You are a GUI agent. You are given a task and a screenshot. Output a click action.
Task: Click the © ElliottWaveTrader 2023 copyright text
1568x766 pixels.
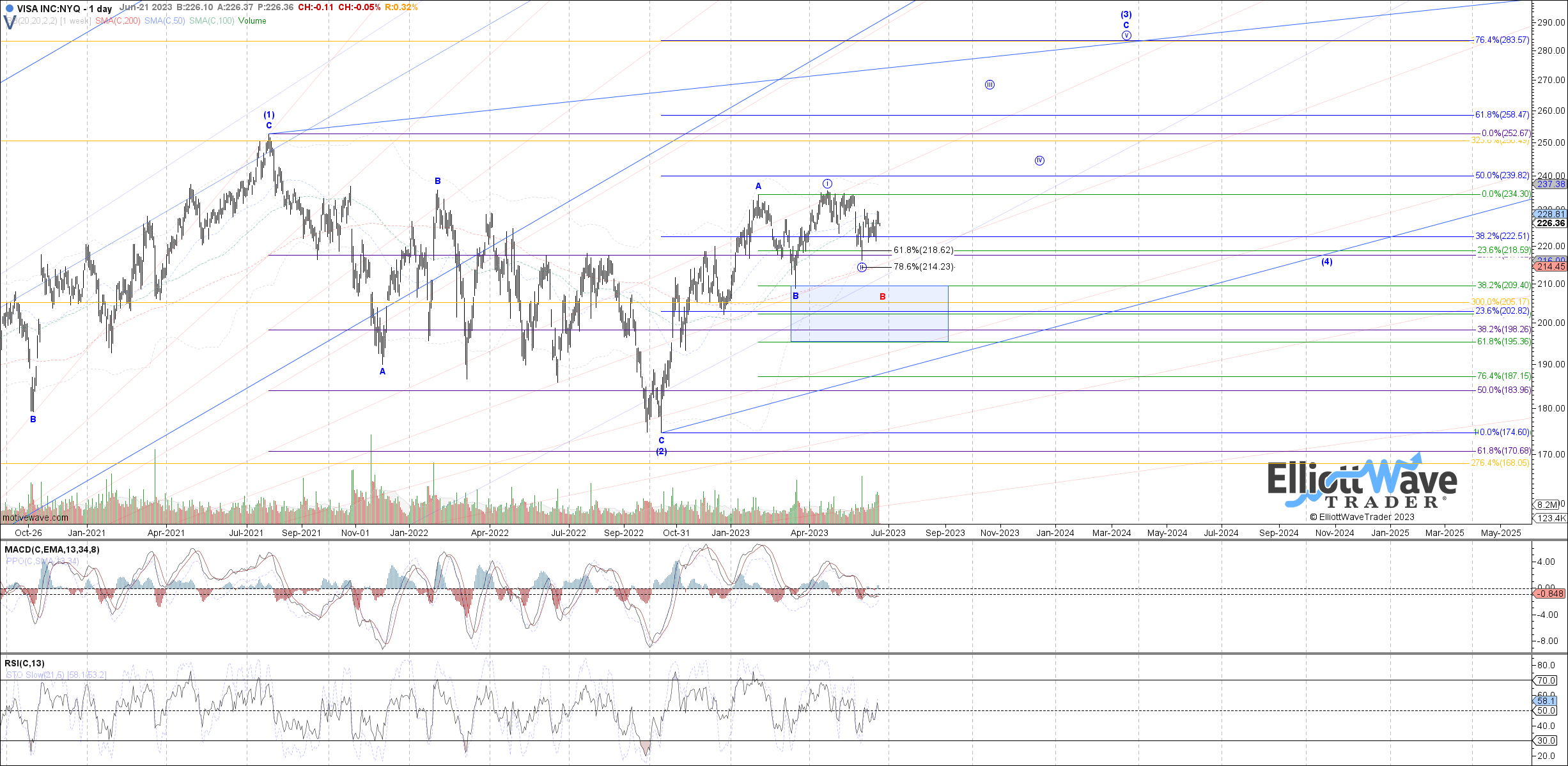pyautogui.click(x=1362, y=517)
